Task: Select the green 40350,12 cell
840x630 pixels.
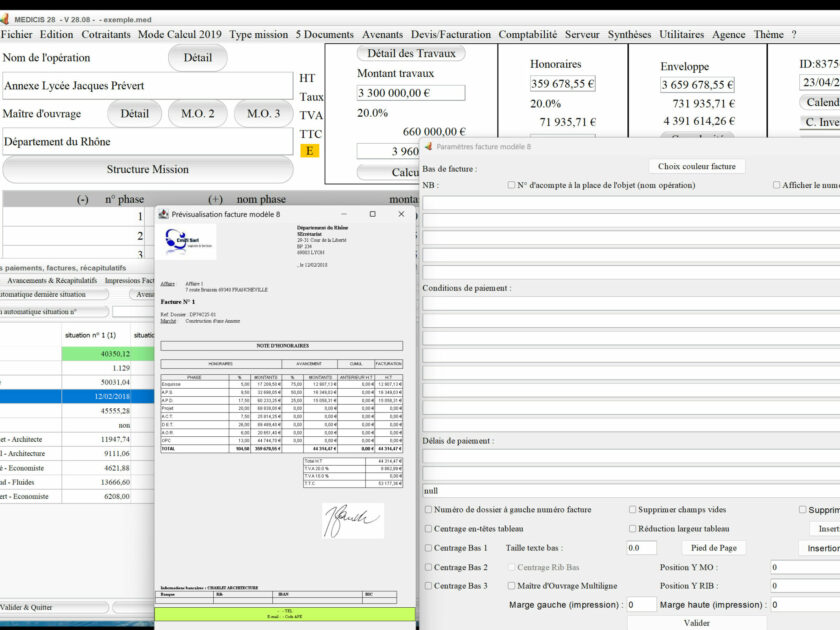Action: (96, 354)
